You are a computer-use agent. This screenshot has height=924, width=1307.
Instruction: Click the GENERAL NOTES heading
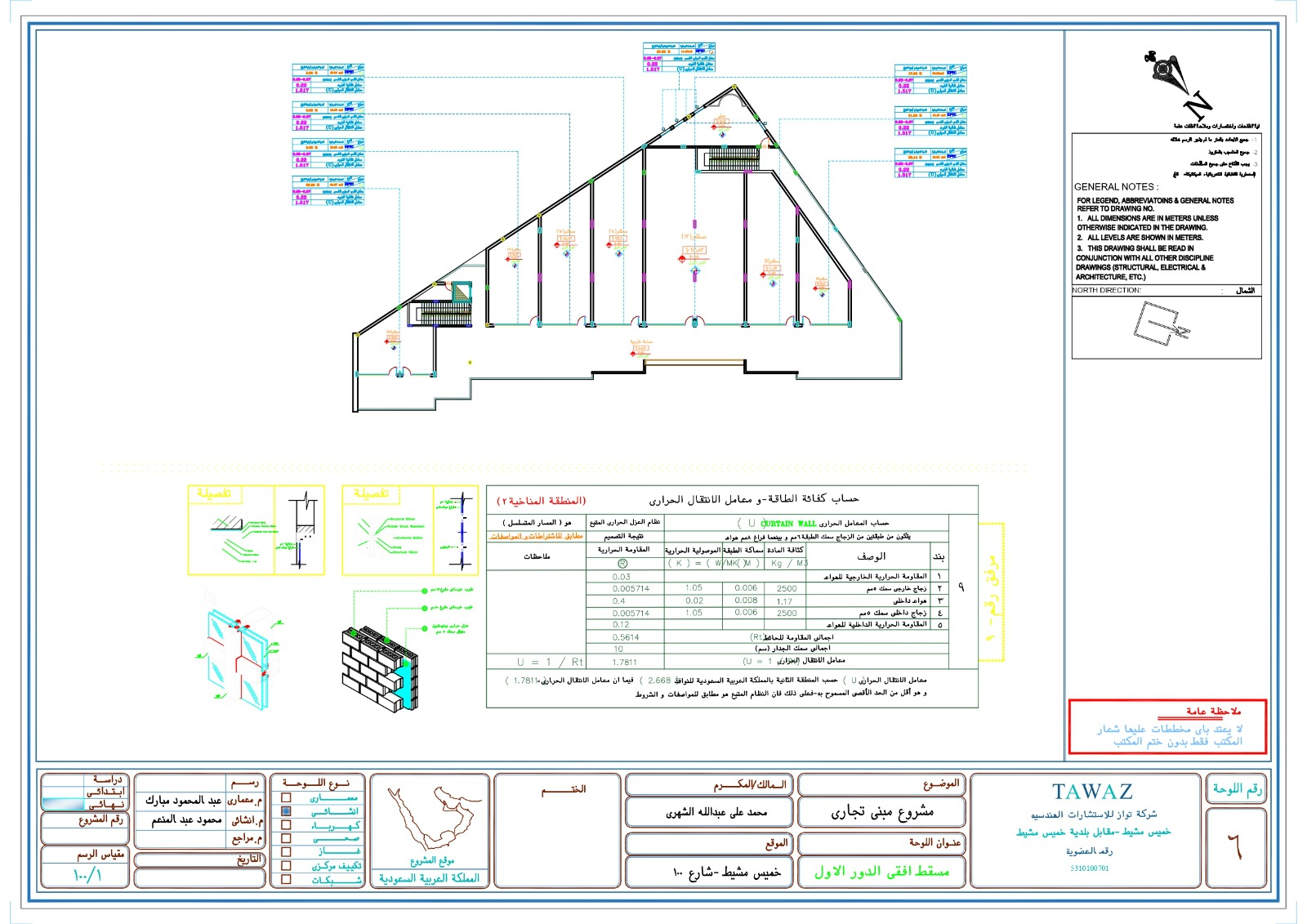pos(1116,187)
